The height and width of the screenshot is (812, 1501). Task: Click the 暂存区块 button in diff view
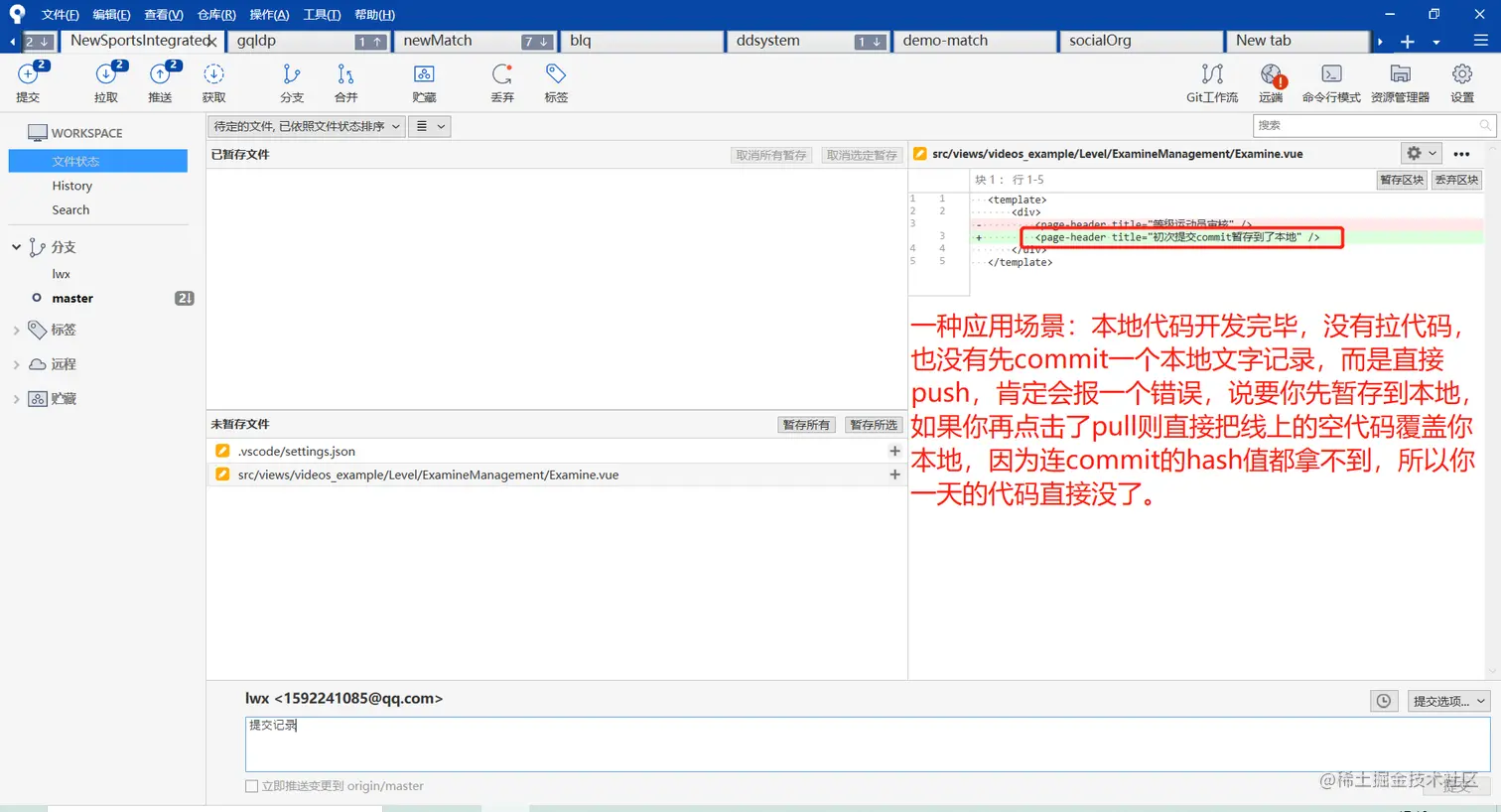click(1401, 180)
